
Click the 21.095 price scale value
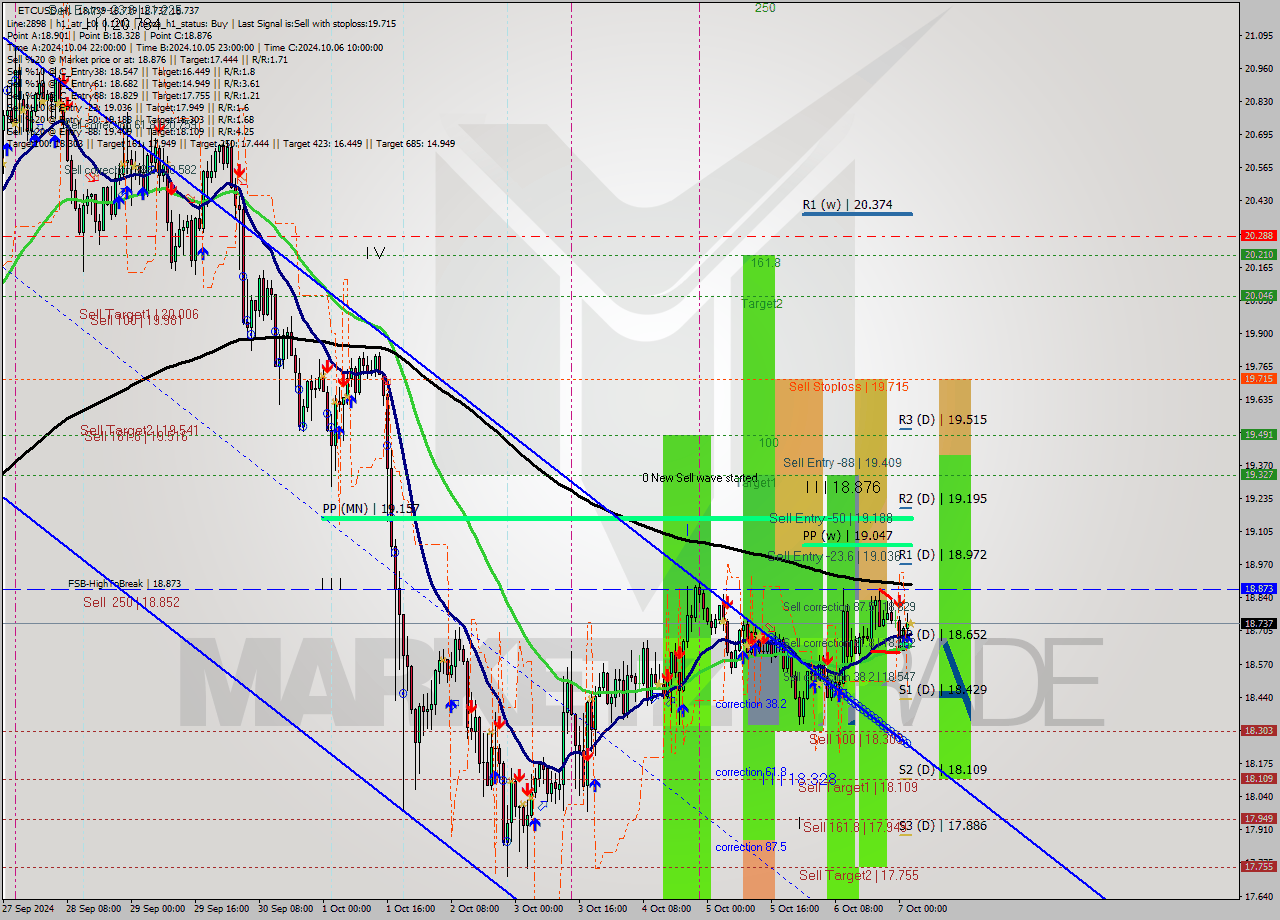1258,36
